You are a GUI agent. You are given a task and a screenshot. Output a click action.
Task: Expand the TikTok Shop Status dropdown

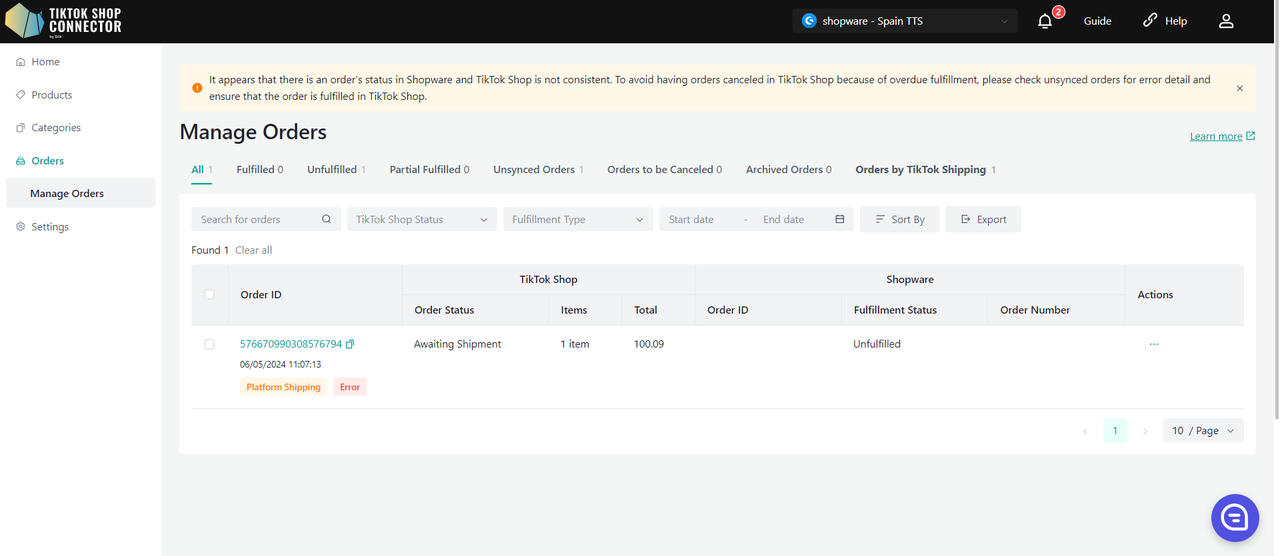pos(421,219)
